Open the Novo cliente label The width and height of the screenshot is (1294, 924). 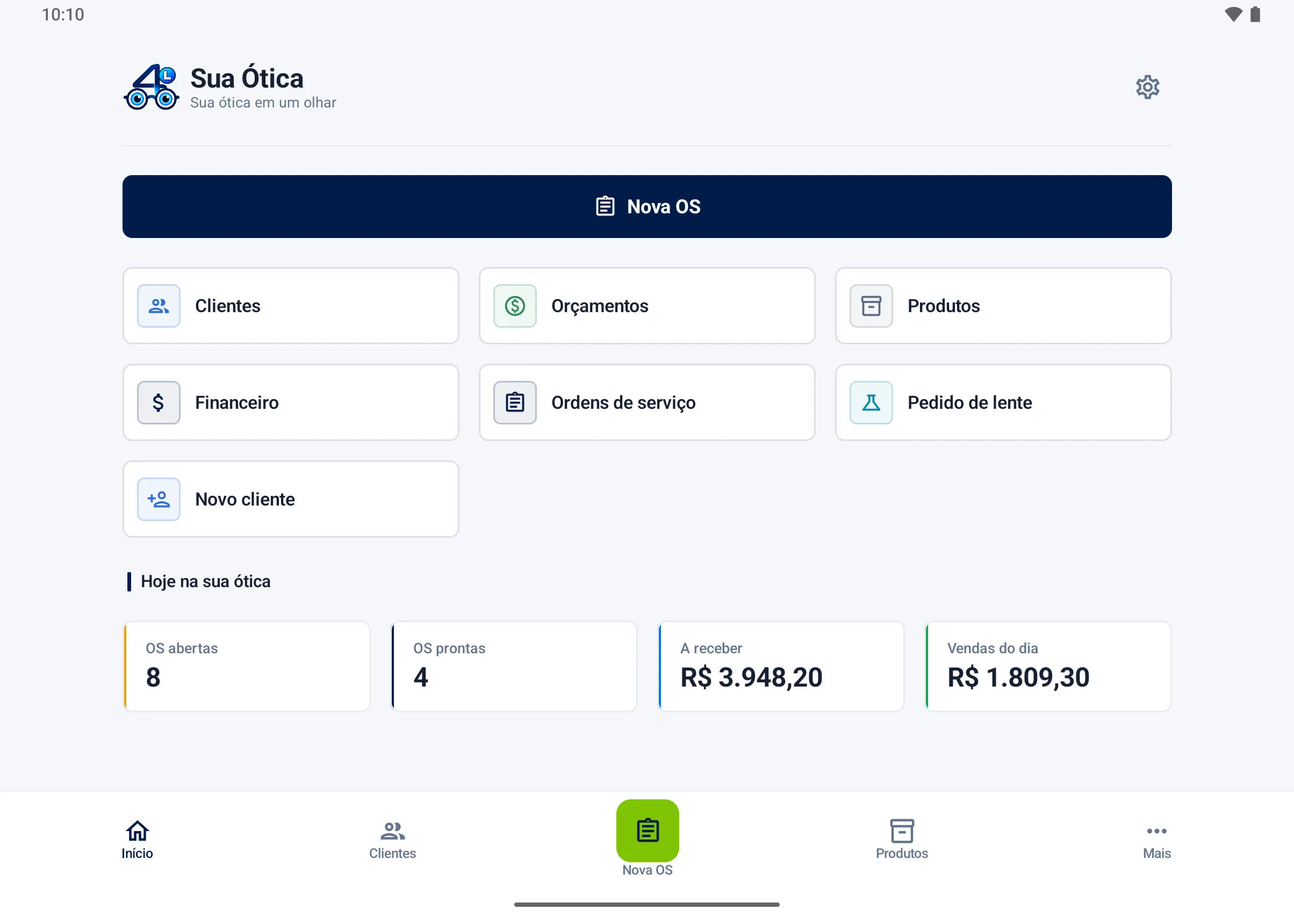[245, 499]
